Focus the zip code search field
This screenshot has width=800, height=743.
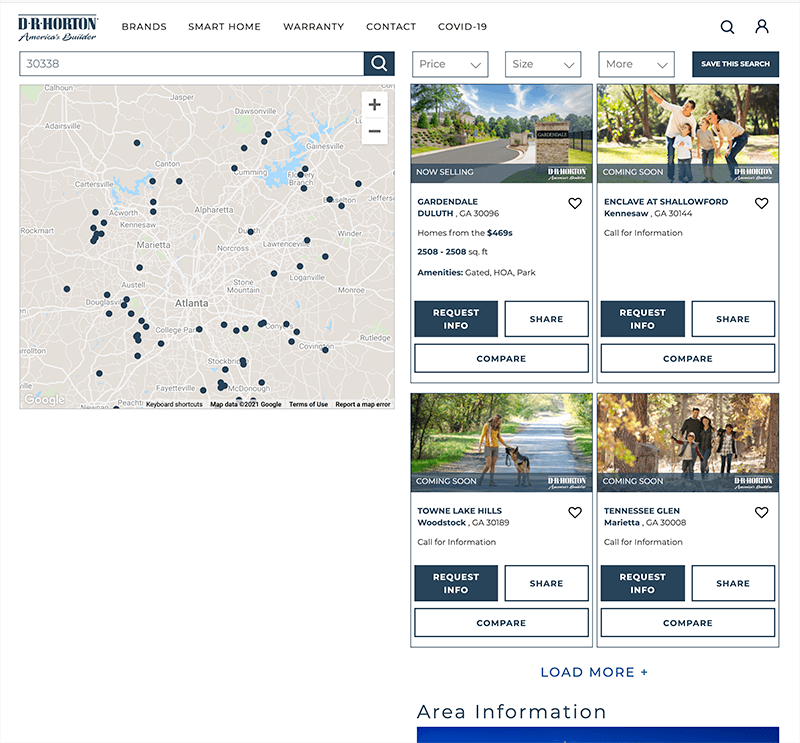click(x=192, y=64)
